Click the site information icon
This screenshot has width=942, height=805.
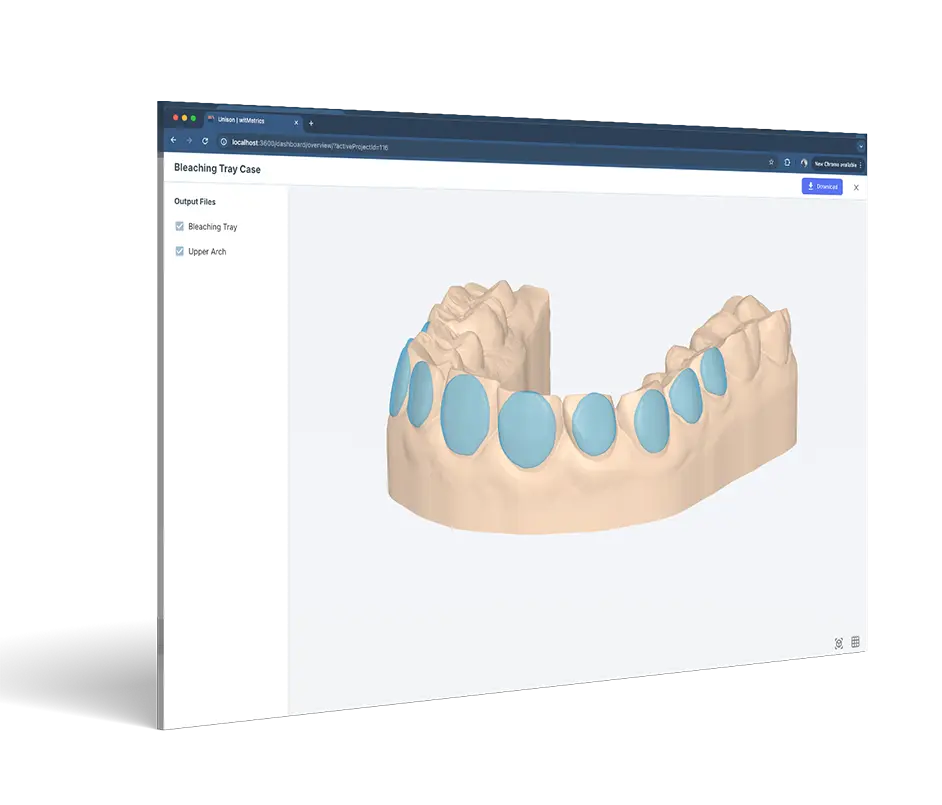pos(223,142)
